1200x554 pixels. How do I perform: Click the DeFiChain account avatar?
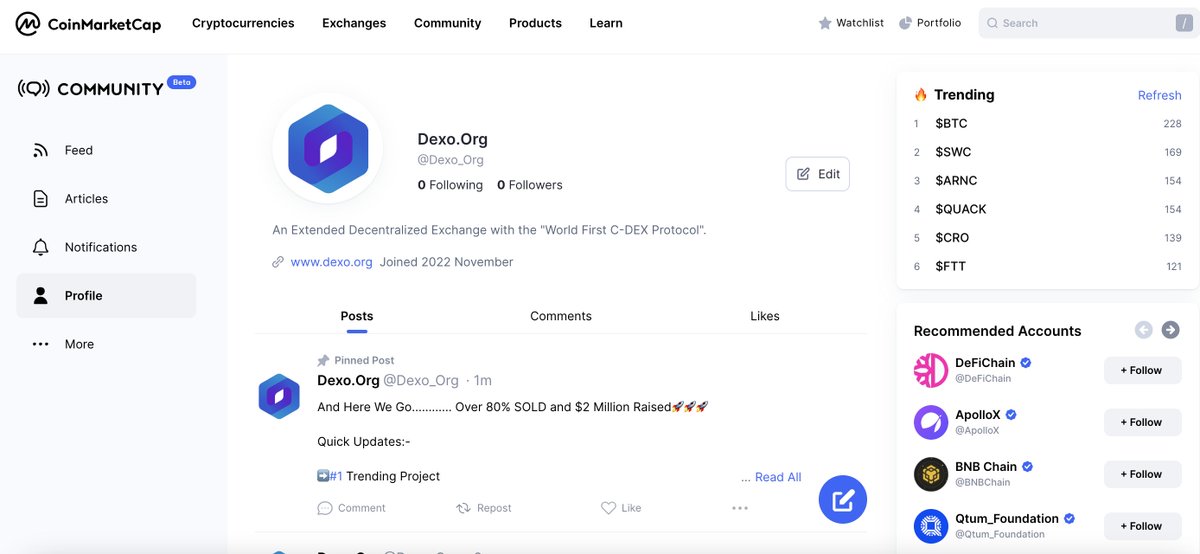click(x=931, y=370)
